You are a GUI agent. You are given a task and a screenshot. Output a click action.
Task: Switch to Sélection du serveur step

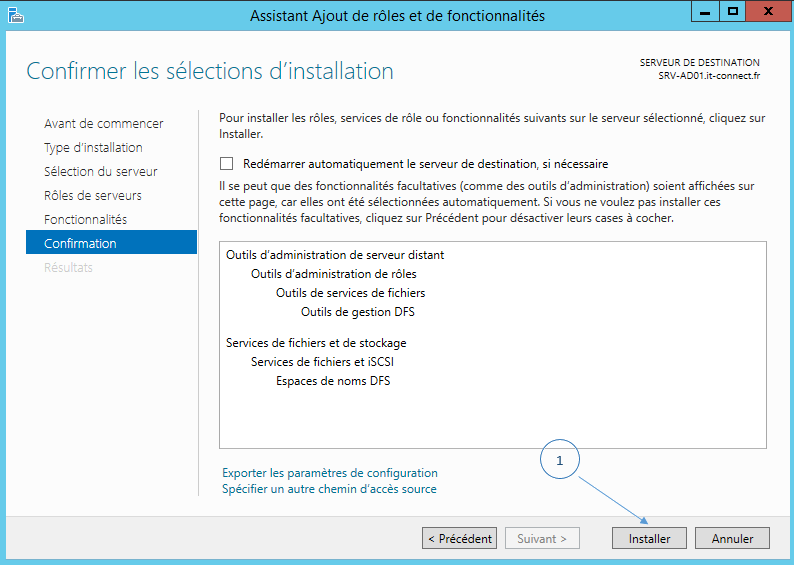click(100, 172)
